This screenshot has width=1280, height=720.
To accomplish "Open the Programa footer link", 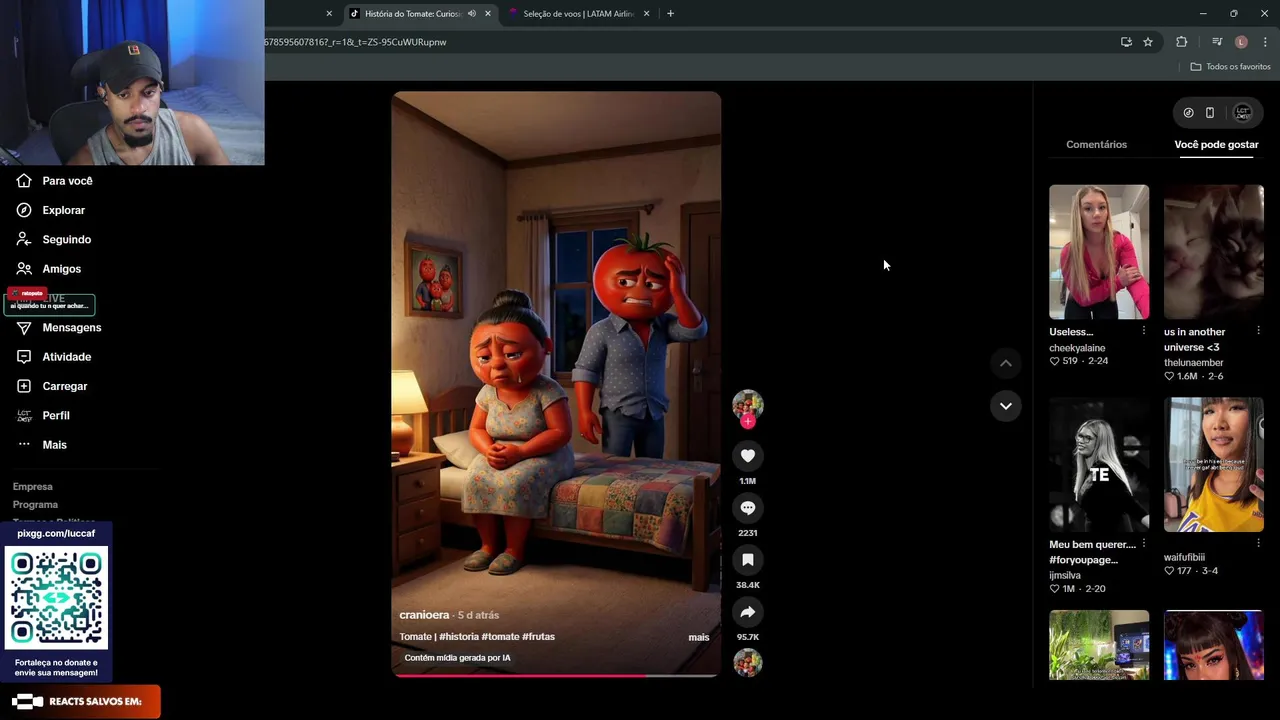I will click(x=35, y=505).
